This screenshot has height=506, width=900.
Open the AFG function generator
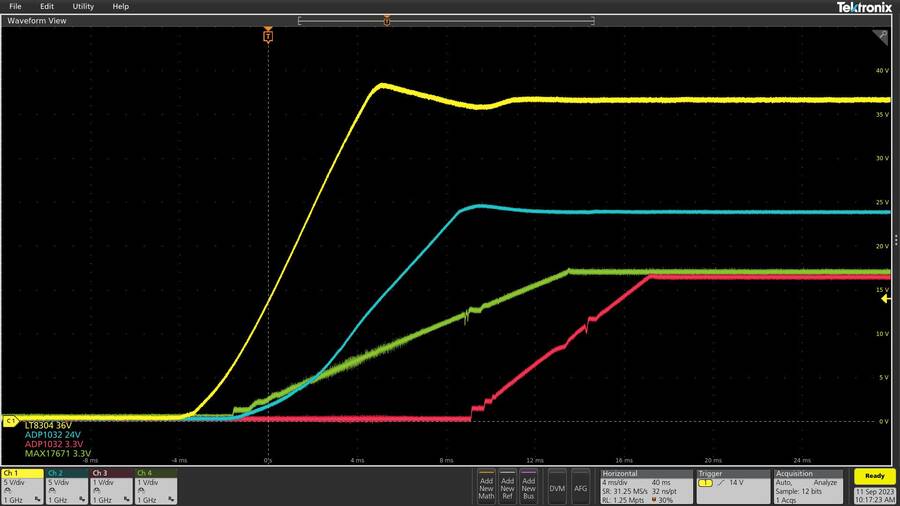[580, 487]
